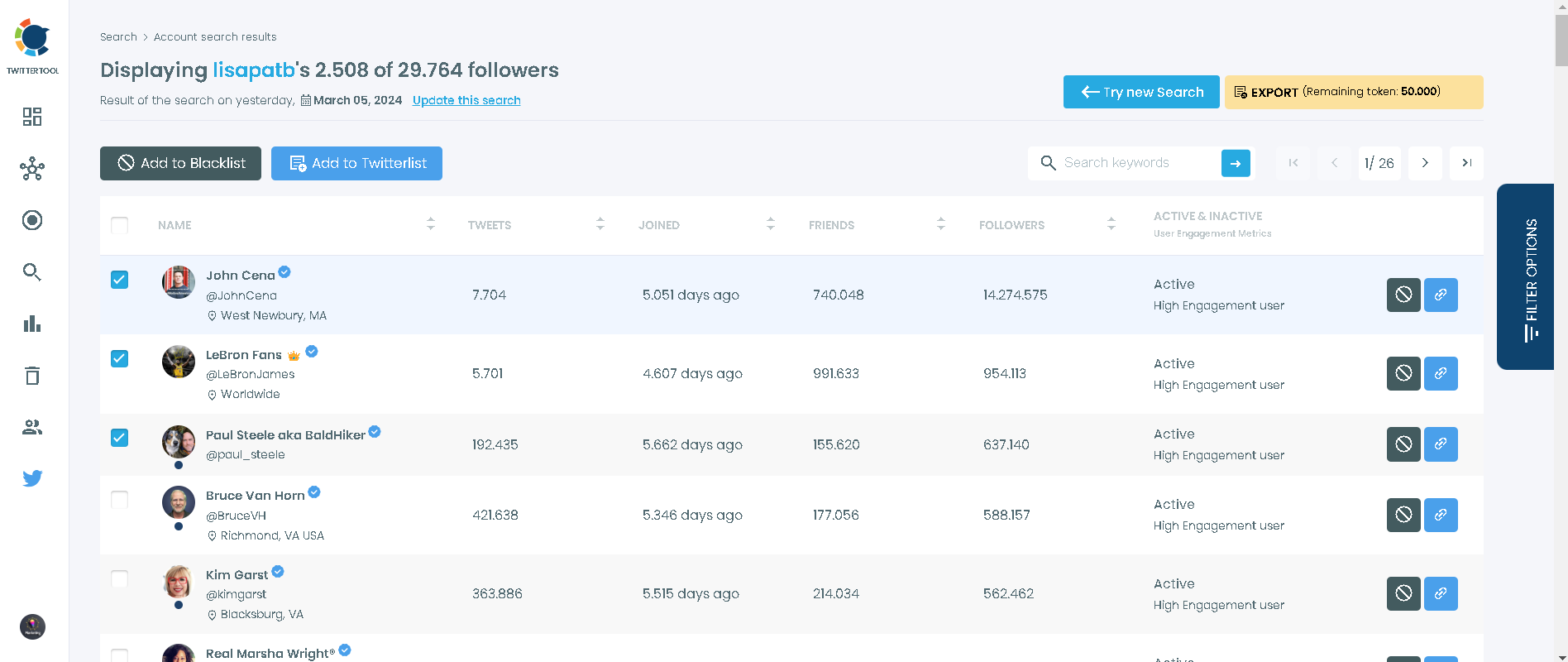Open link icon for Kim Garst row
Viewport: 1568px width, 662px height.
click(x=1441, y=593)
